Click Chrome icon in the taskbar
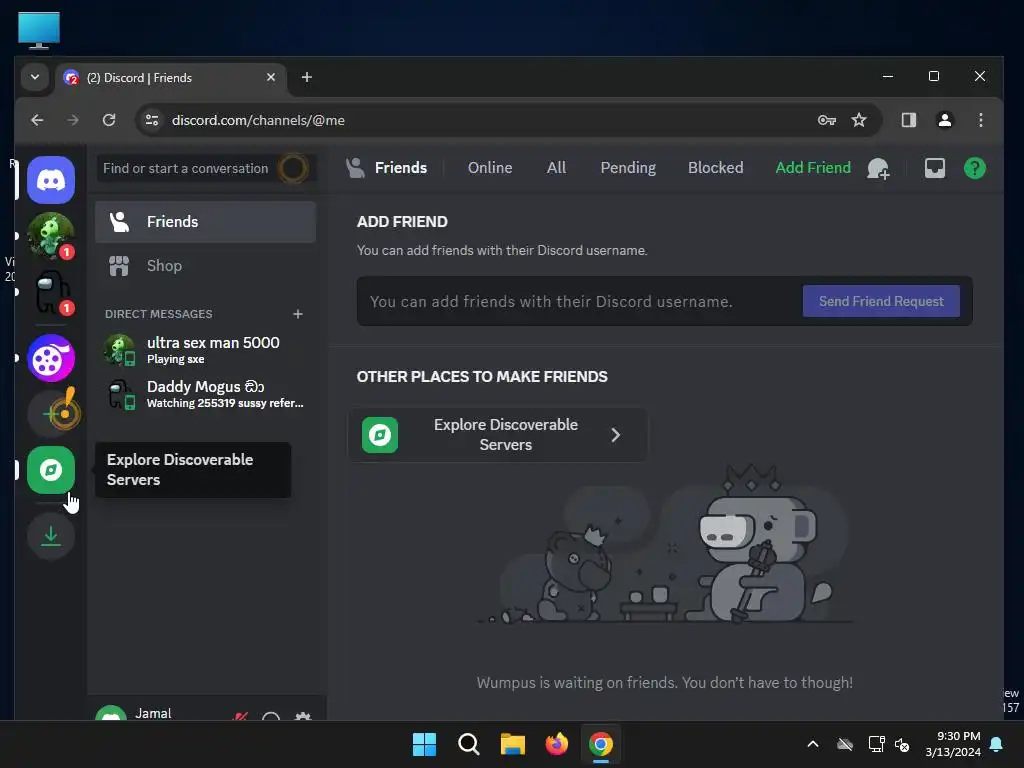The image size is (1024, 768). pyautogui.click(x=601, y=744)
